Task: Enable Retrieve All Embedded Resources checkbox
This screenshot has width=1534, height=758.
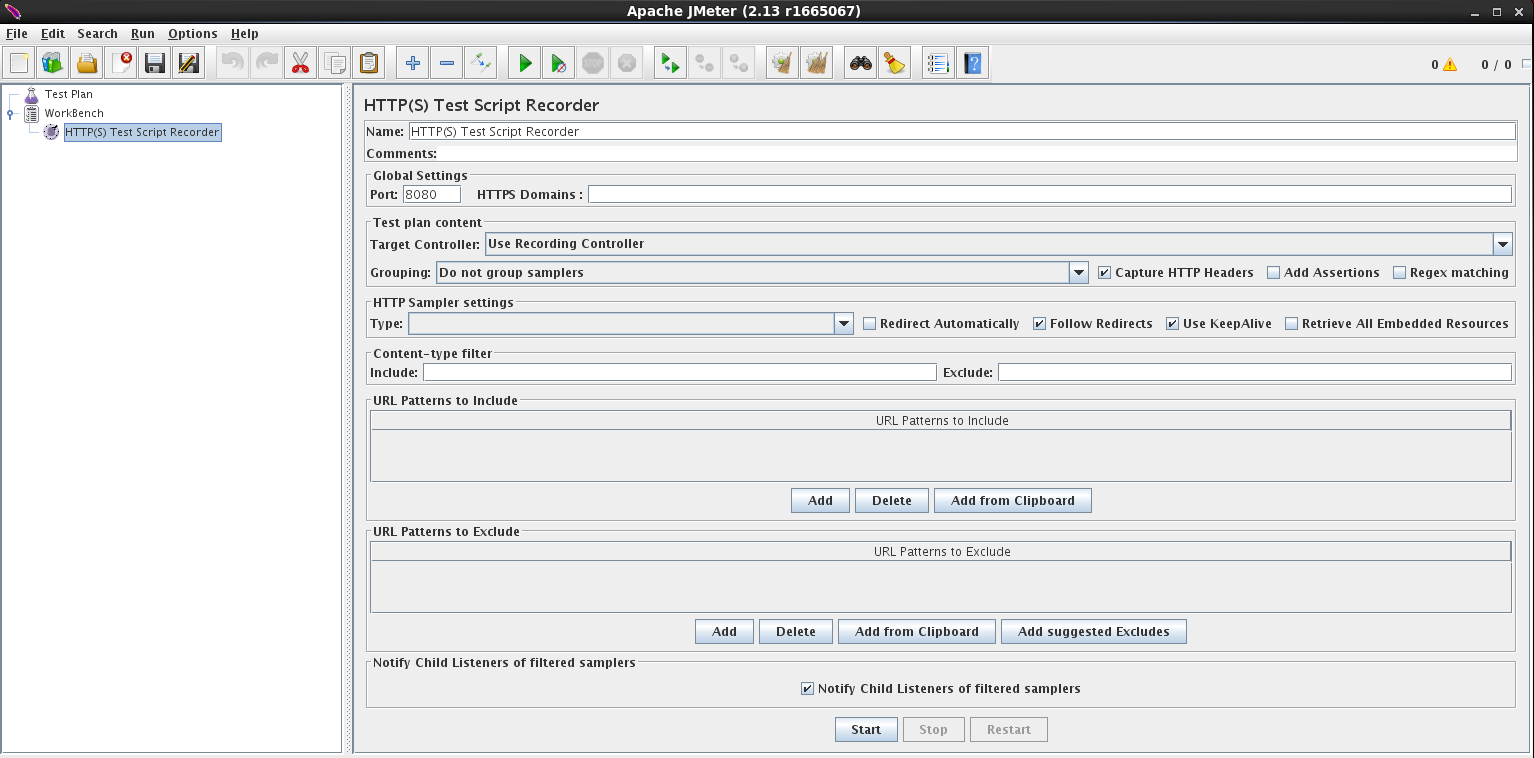Action: click(1292, 323)
